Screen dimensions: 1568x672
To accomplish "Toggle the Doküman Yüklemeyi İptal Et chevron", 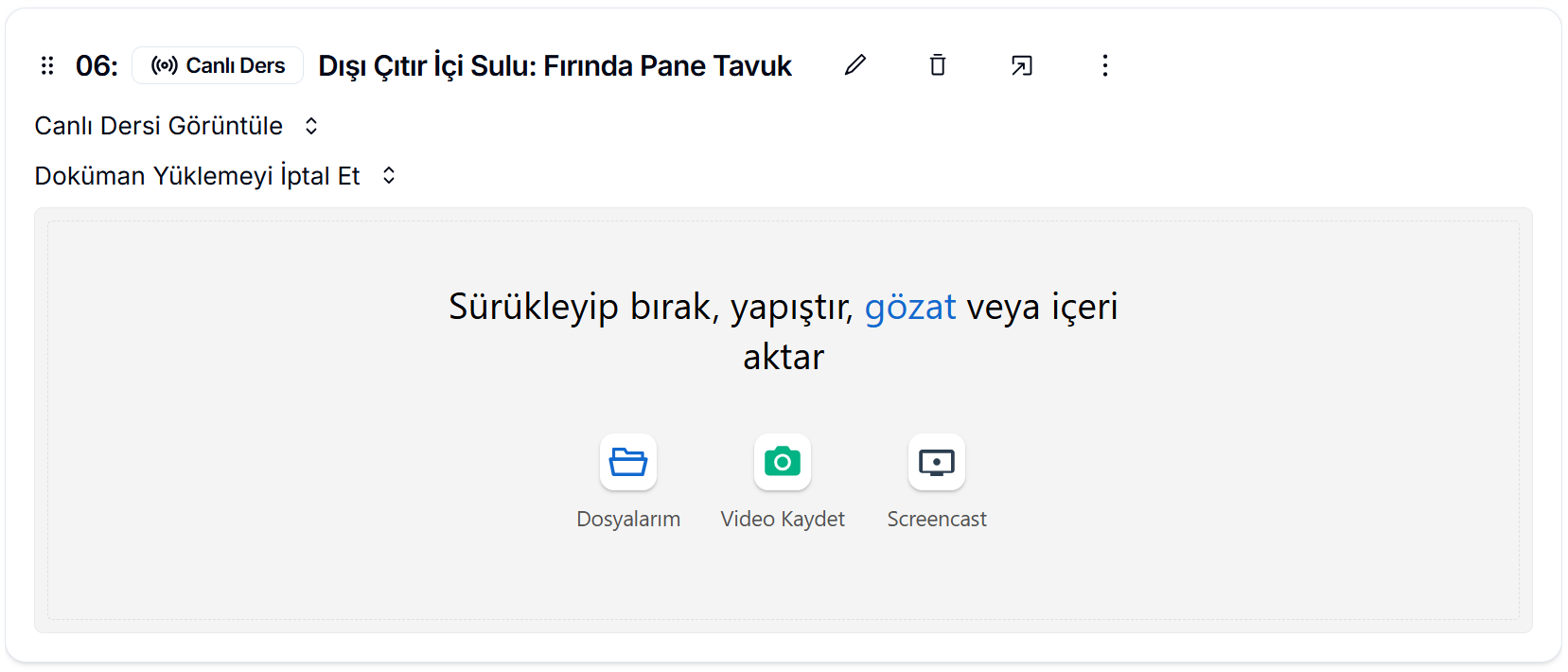I will click(x=389, y=176).
